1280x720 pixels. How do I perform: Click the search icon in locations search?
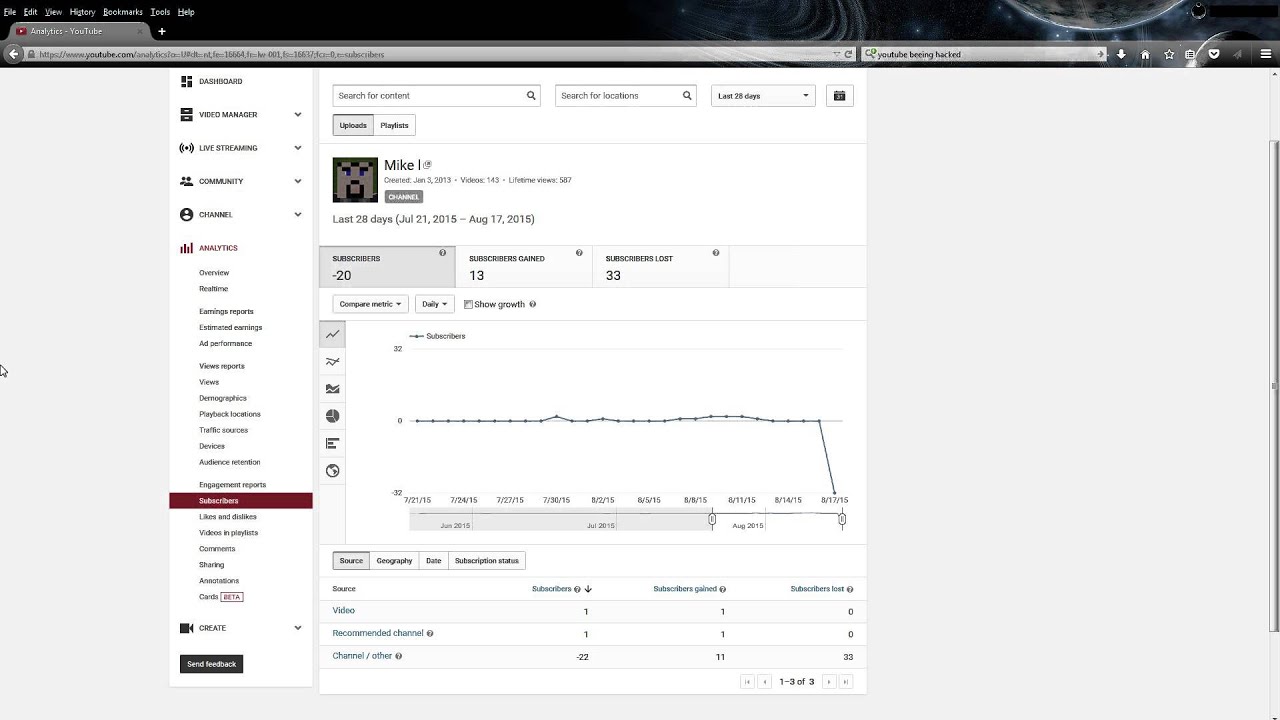(687, 96)
